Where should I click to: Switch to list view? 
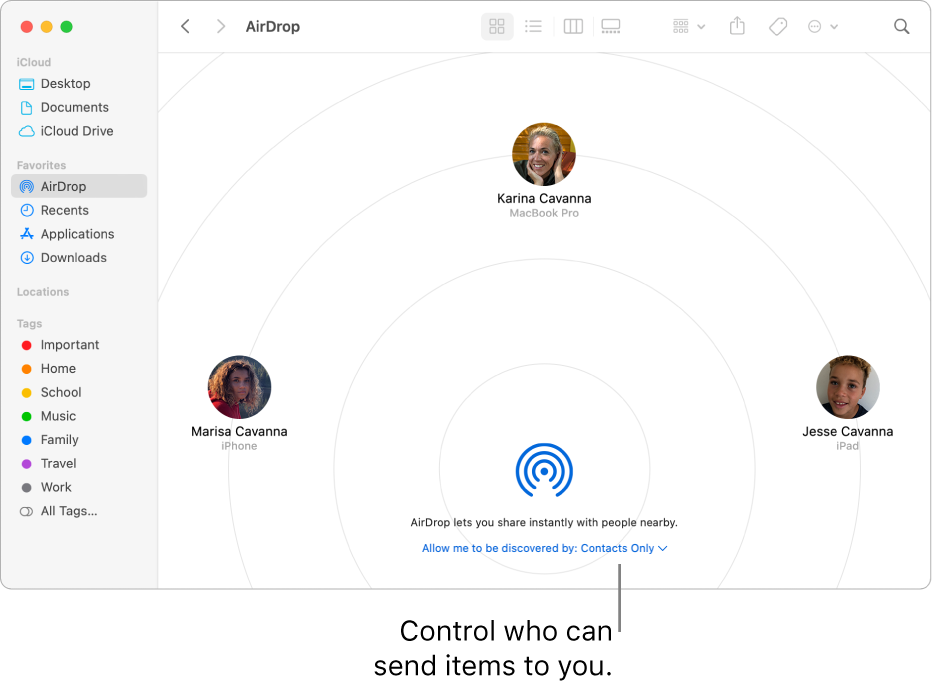(x=533, y=26)
